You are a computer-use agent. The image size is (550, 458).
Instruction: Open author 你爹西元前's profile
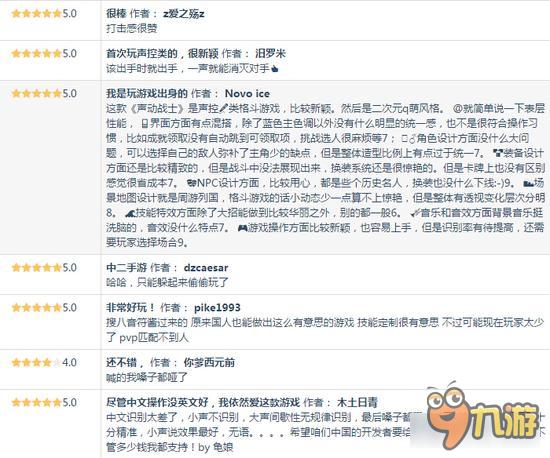point(209,363)
